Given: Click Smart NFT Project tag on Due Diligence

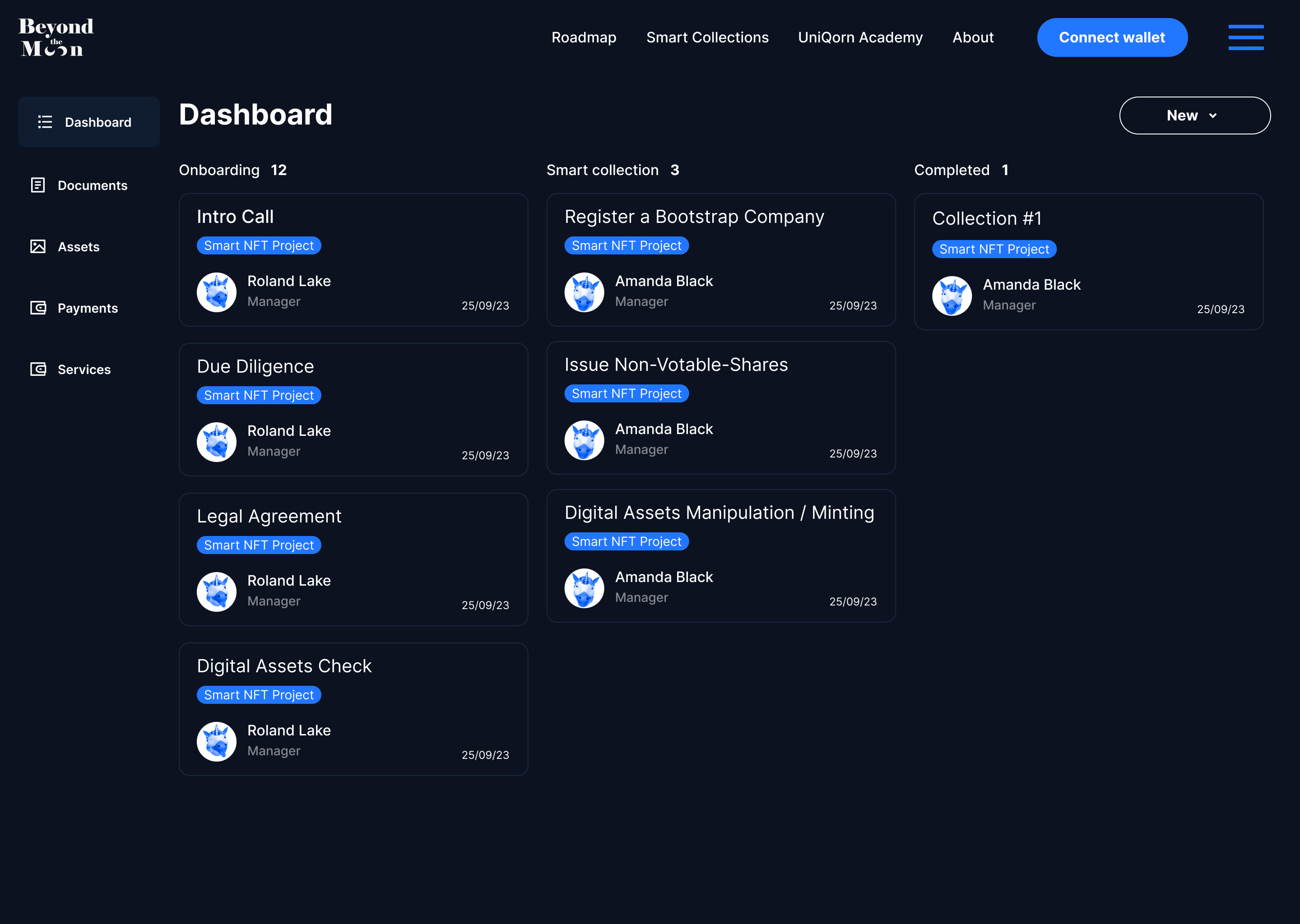Looking at the screenshot, I should point(259,395).
